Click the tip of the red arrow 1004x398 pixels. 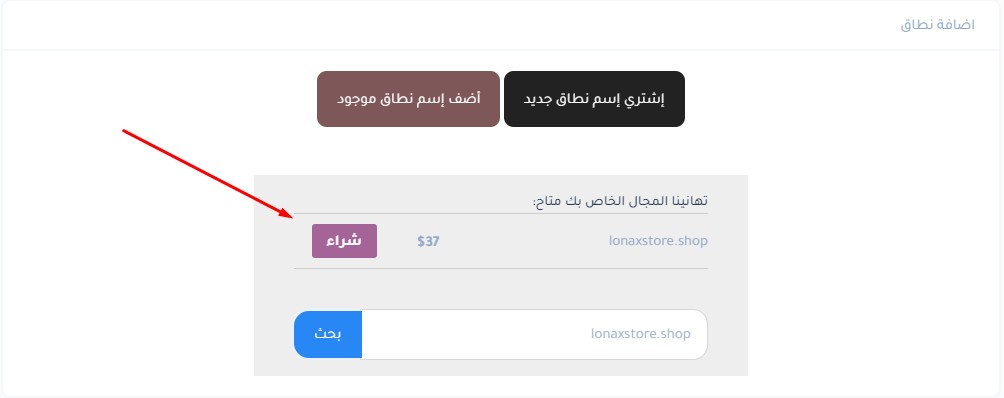(x=293, y=218)
